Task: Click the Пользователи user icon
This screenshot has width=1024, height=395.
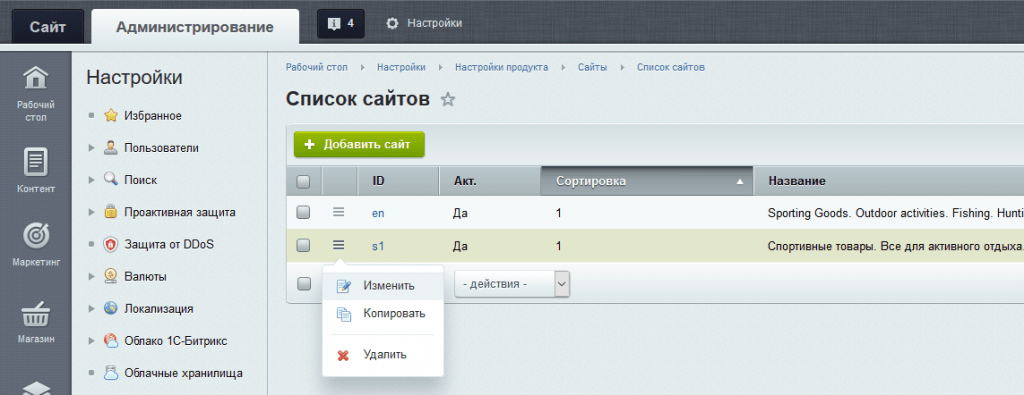Action: pos(111,148)
